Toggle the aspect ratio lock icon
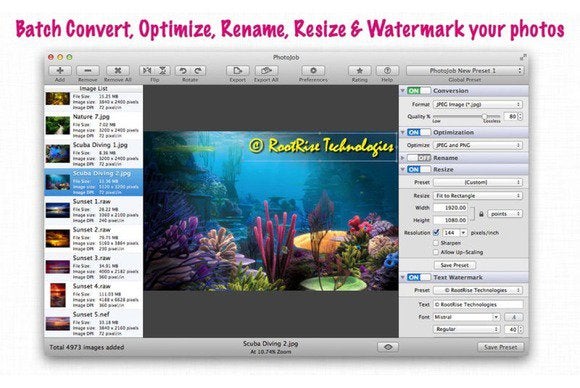 [481, 214]
